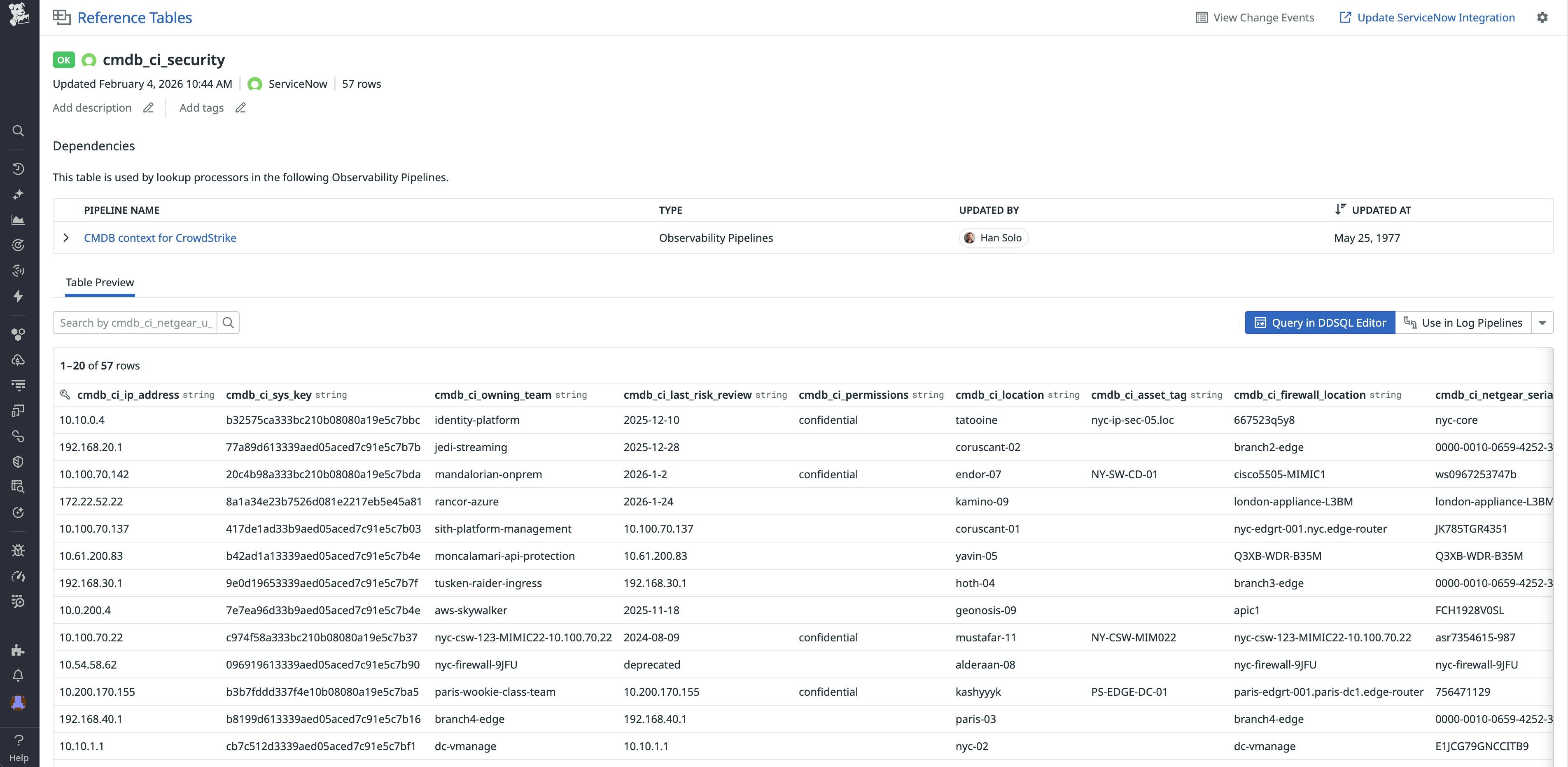Viewport: 1568px width, 767px height.
Task: Select the Dashboards chart icon in the sidebar
Action: click(18, 220)
